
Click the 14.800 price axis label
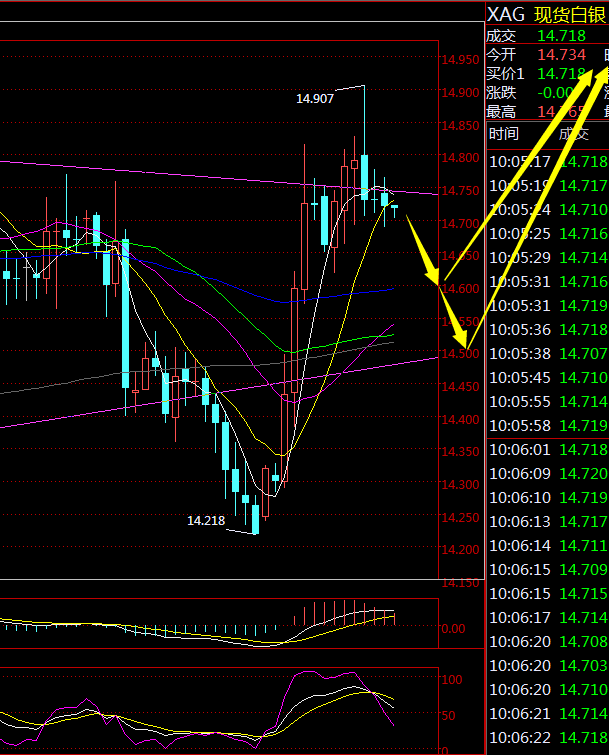pyautogui.click(x=461, y=157)
